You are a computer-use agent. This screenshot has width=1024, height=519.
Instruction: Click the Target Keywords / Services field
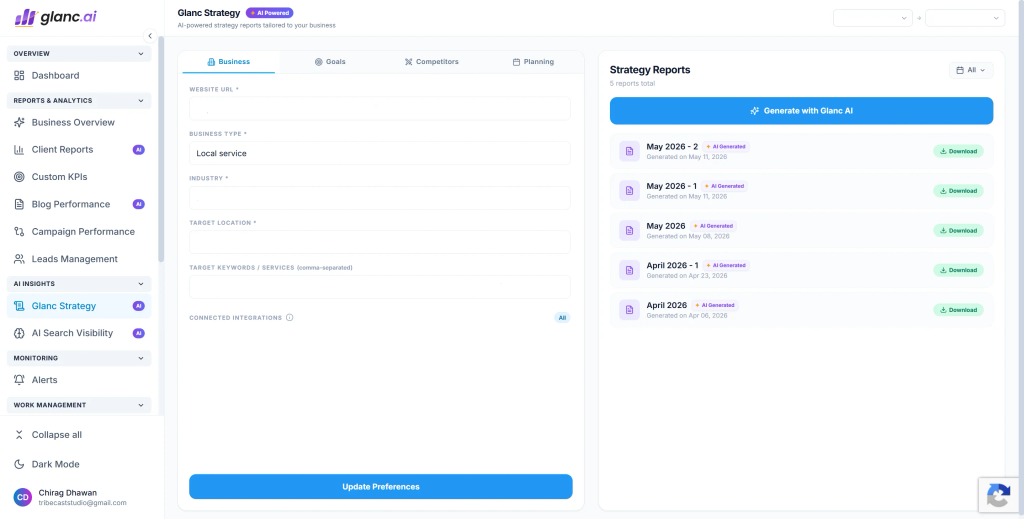[x=380, y=287]
